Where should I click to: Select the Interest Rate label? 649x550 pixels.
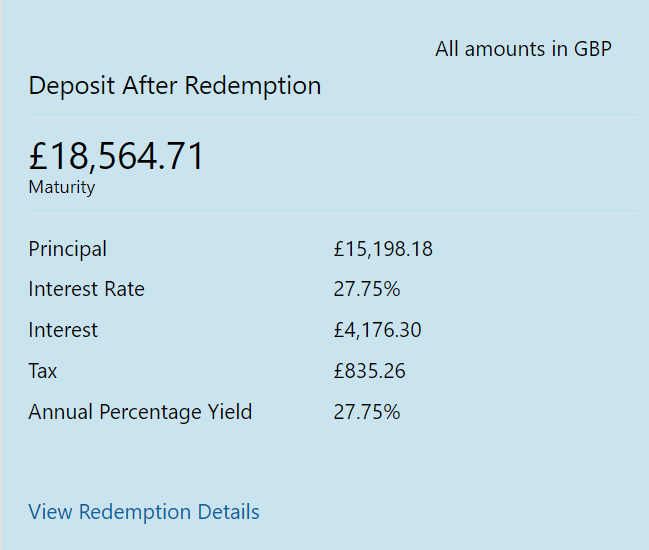pyautogui.click(x=87, y=289)
